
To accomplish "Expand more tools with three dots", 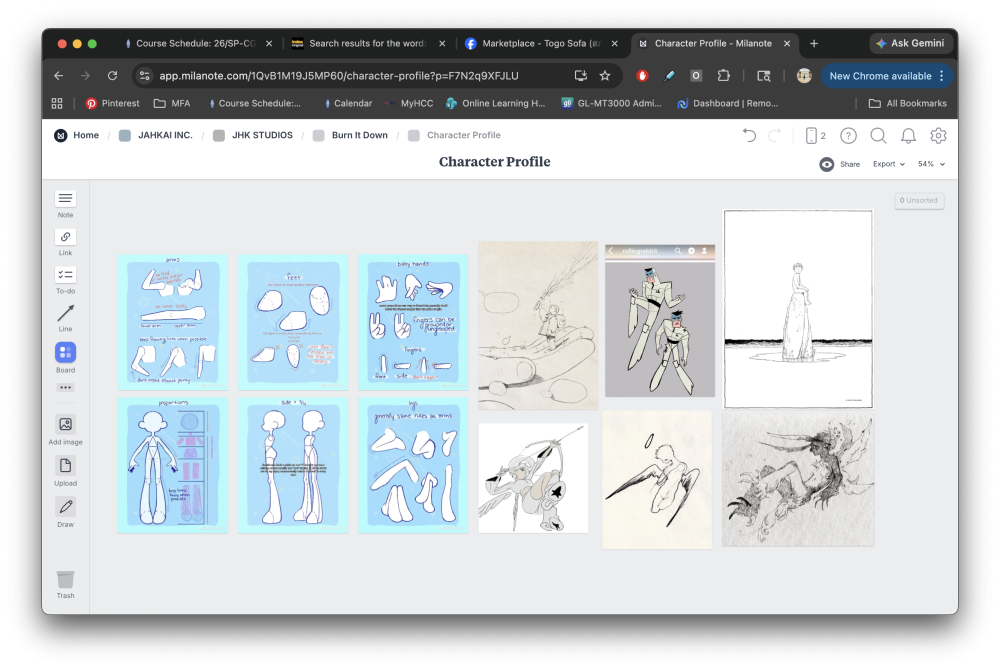I will pos(65,387).
